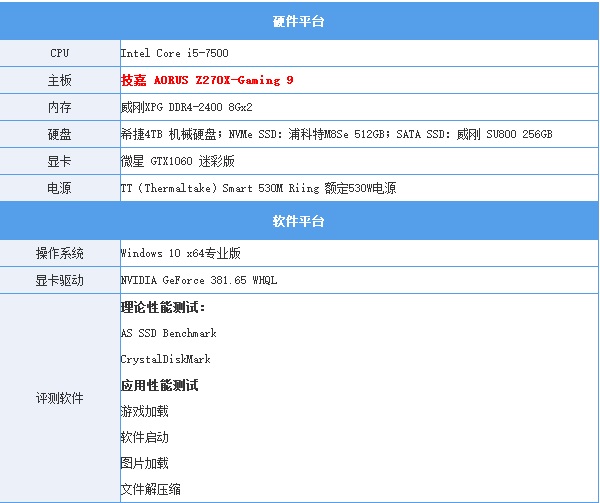This screenshot has height=503, width=600.
Task: Select the CPU row label
Action: point(59,53)
